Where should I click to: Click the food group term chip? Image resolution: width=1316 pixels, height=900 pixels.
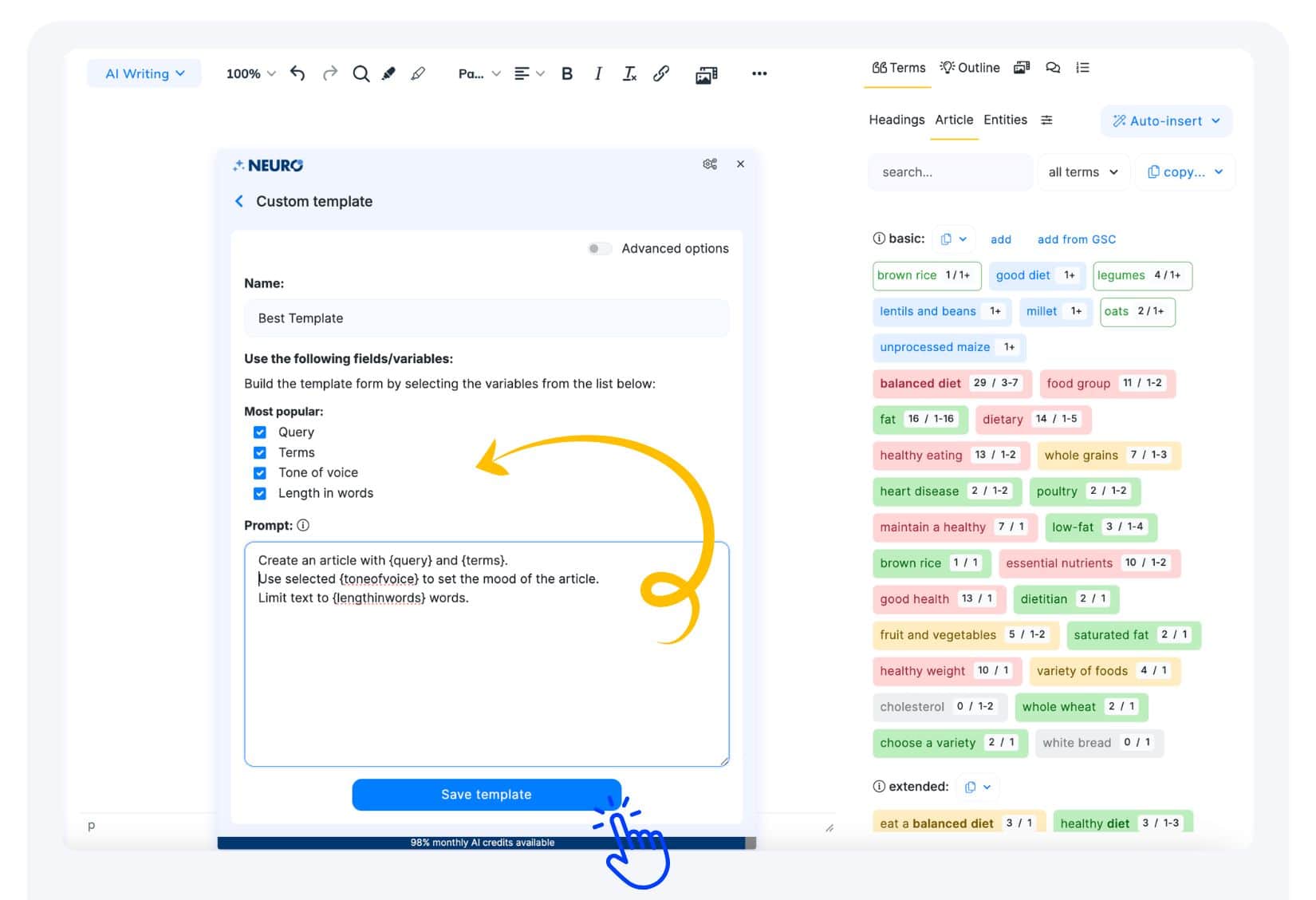1108,384
